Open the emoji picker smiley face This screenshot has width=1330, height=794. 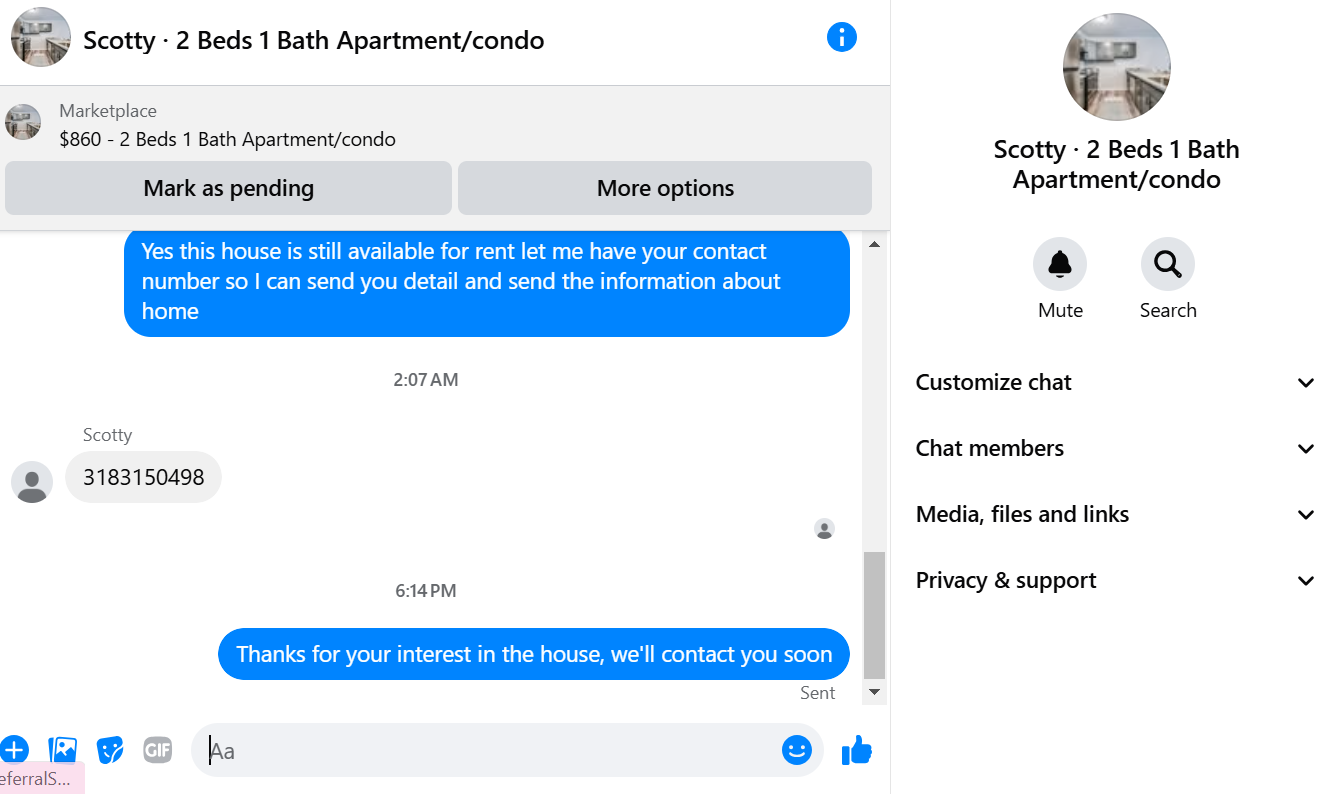[796, 750]
